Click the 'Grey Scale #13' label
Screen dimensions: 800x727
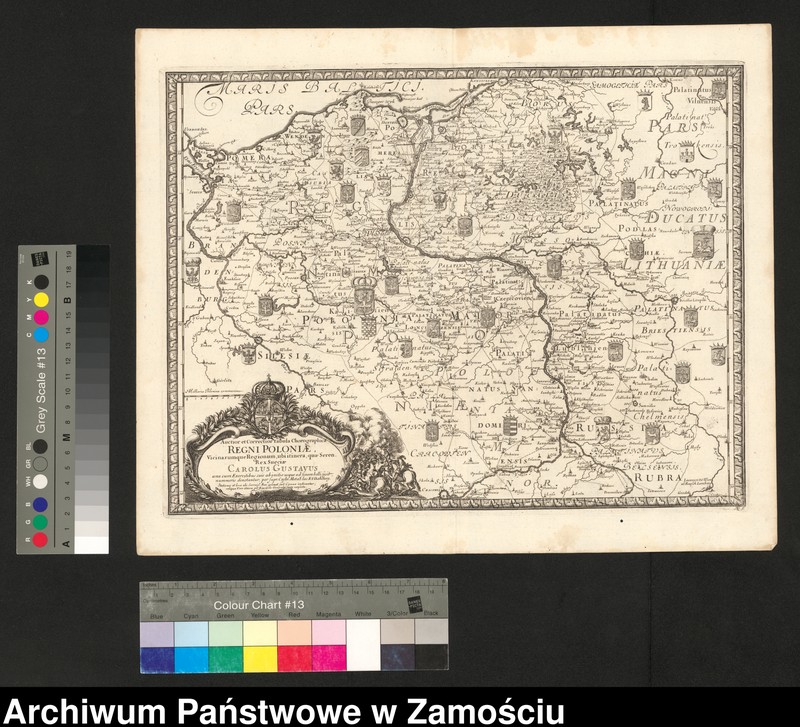[x=41, y=391]
